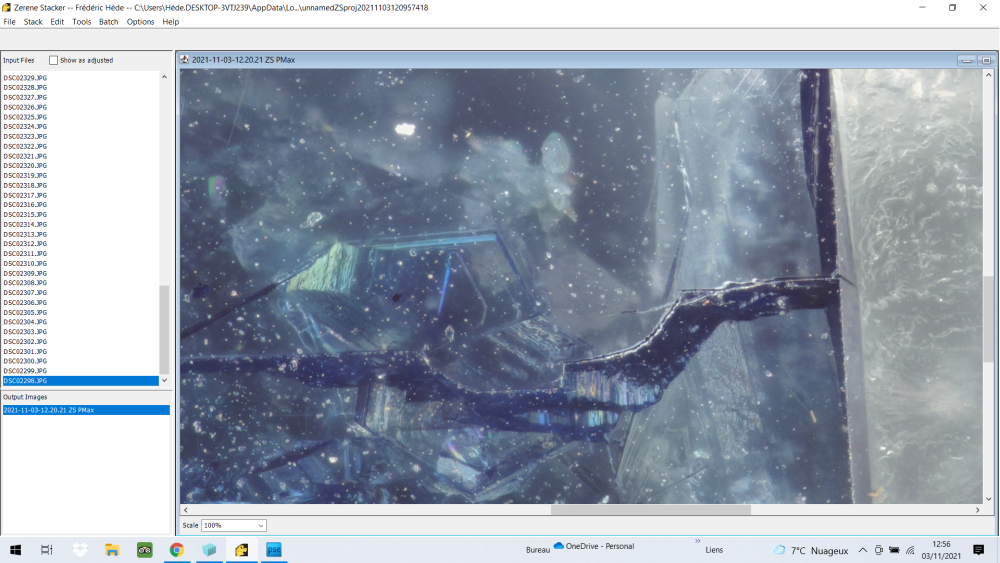Open the Options menu

[140, 21]
